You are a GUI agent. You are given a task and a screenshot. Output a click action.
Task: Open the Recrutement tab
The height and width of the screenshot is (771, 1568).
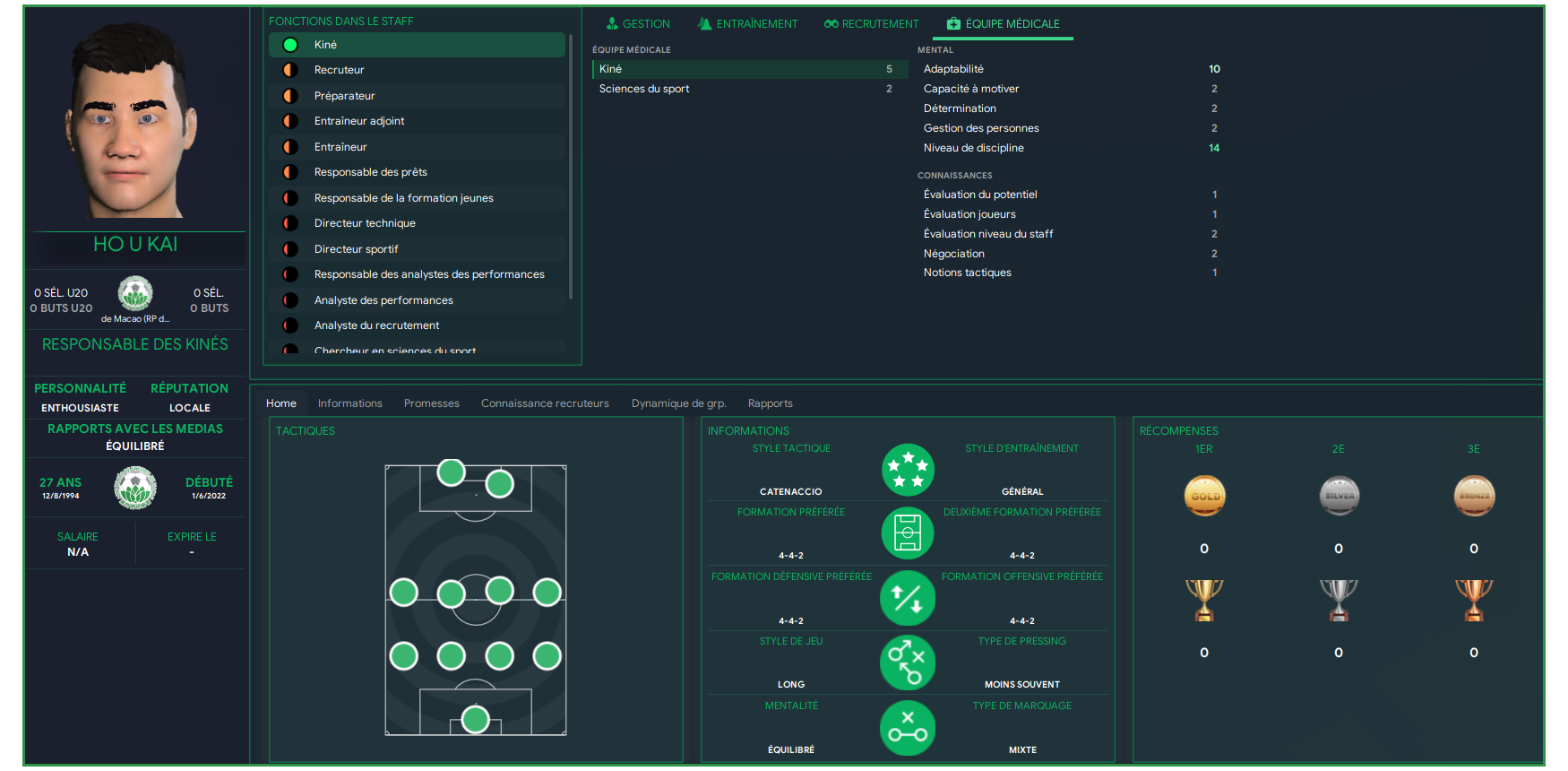[872, 24]
